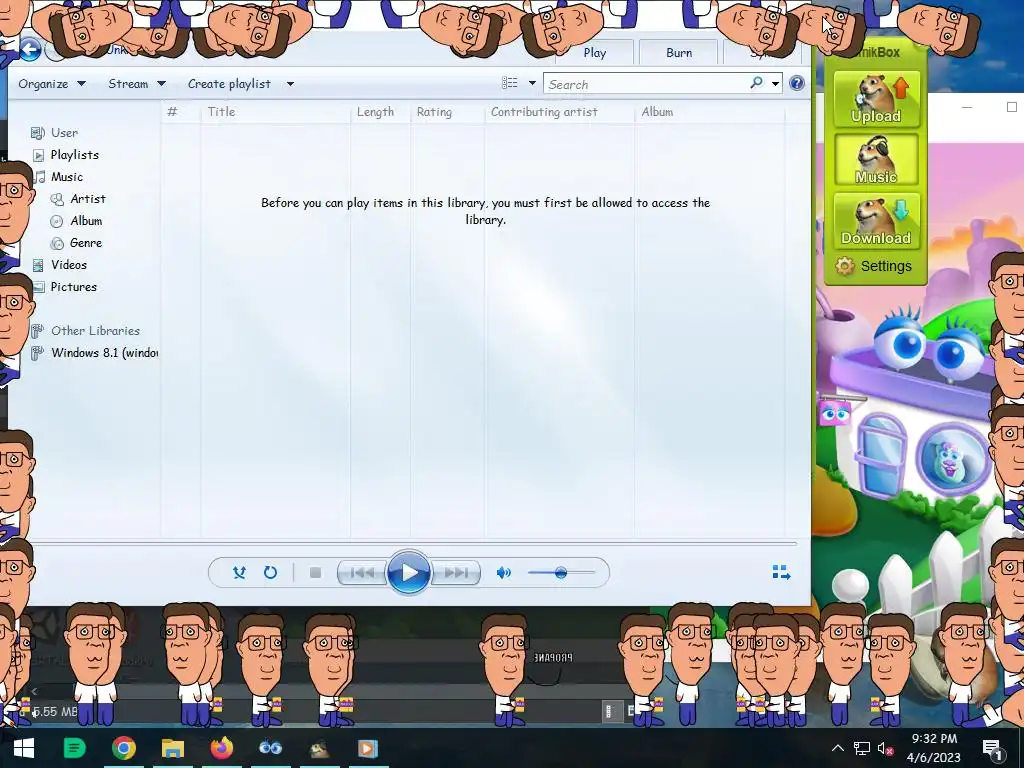Select Windows 8.1 remote library
The width and height of the screenshot is (1024, 768).
[x=104, y=353]
